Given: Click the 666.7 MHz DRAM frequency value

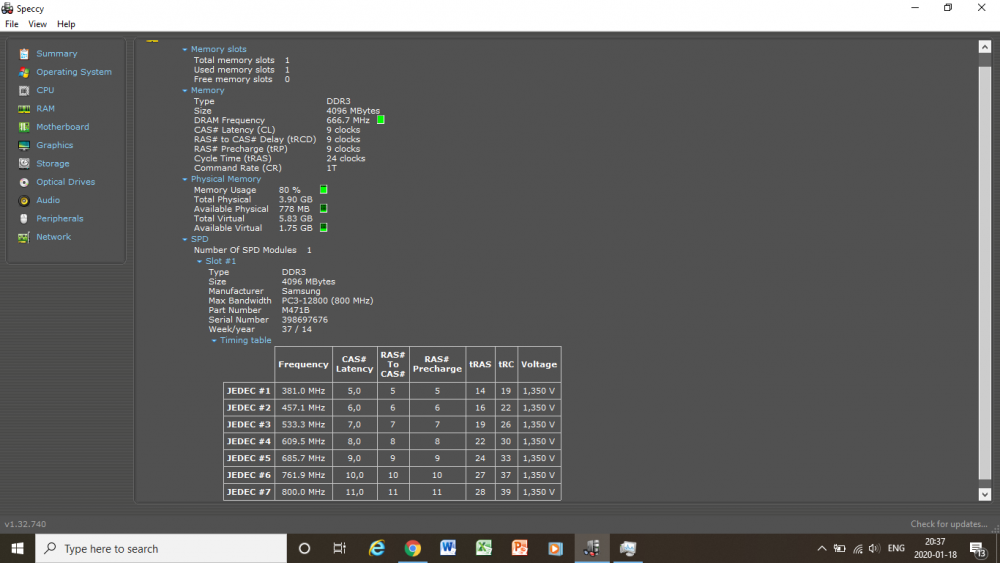Looking at the screenshot, I should point(348,121).
